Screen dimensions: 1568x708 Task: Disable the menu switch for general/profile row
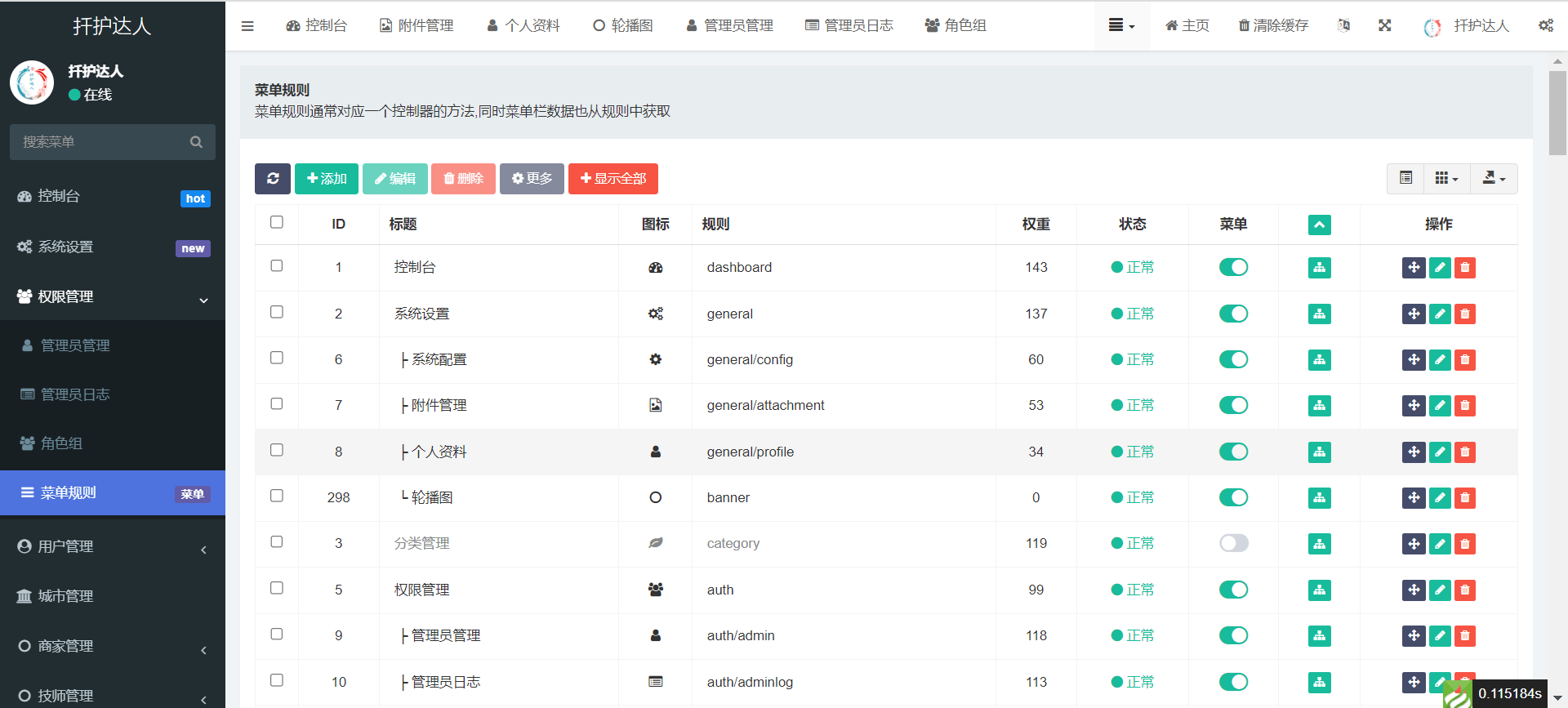coord(1233,452)
